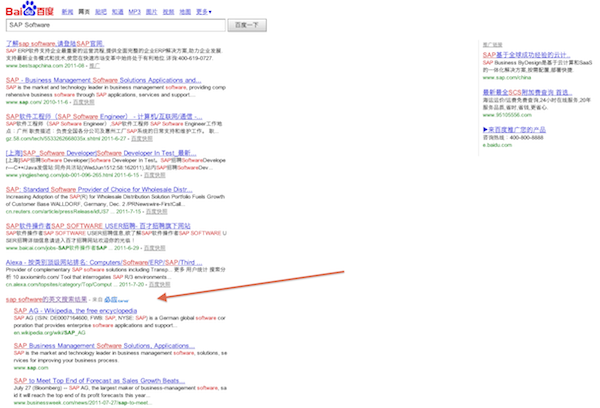Open the sponsored result 了解sap software
This screenshot has width=600, height=408.
[x=55, y=43]
